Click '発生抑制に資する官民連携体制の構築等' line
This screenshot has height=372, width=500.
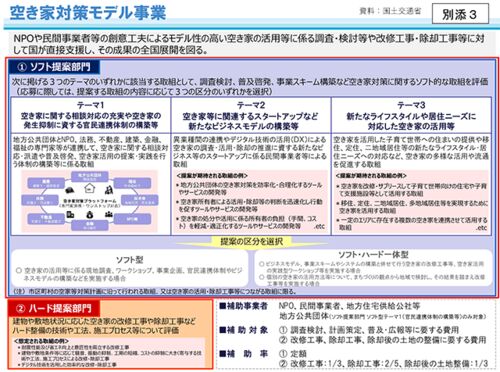tap(91, 125)
